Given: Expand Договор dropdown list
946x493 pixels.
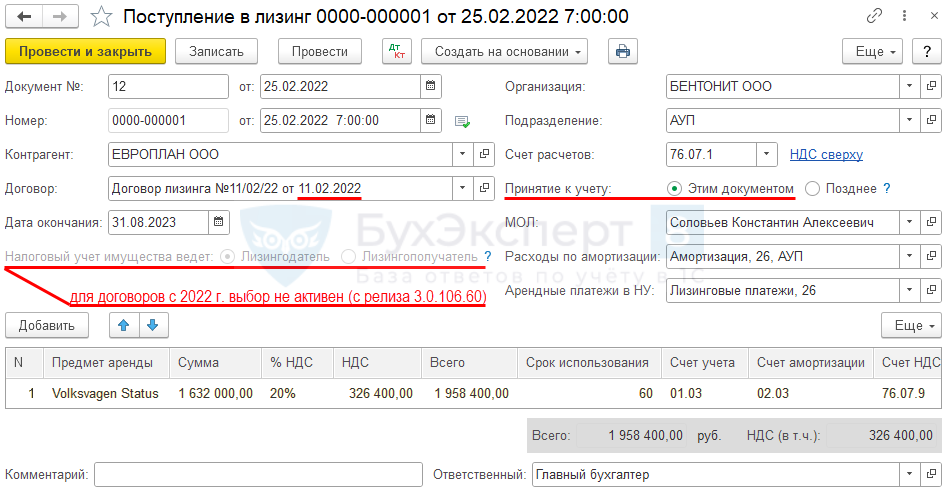Looking at the screenshot, I should [463, 188].
